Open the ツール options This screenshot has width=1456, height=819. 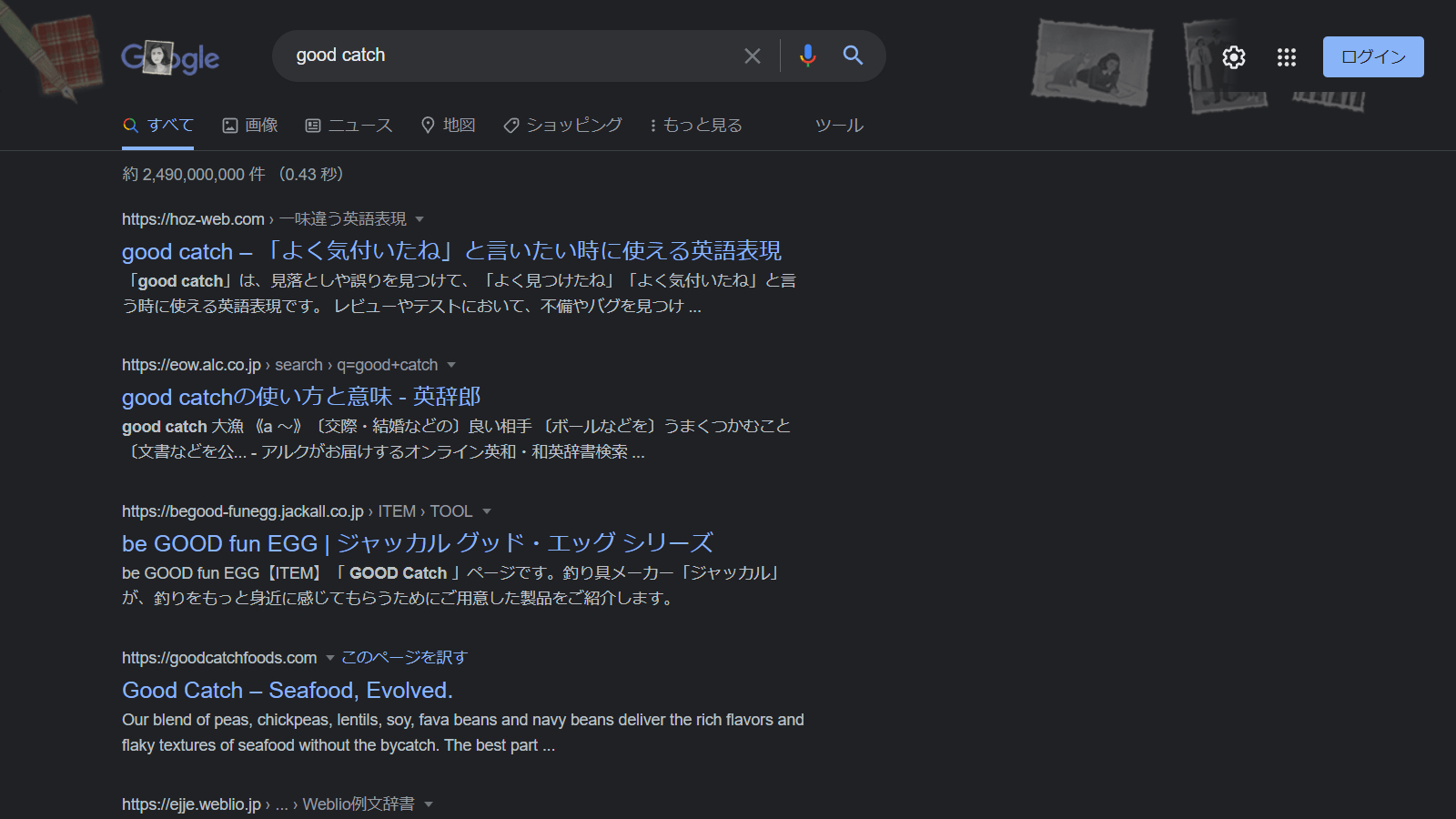pyautogui.click(x=838, y=126)
